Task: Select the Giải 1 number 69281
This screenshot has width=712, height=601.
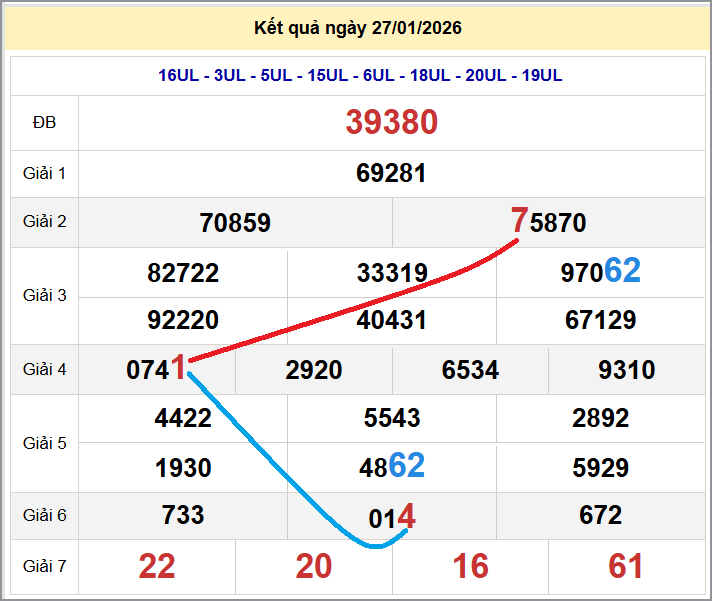Action: 391,173
